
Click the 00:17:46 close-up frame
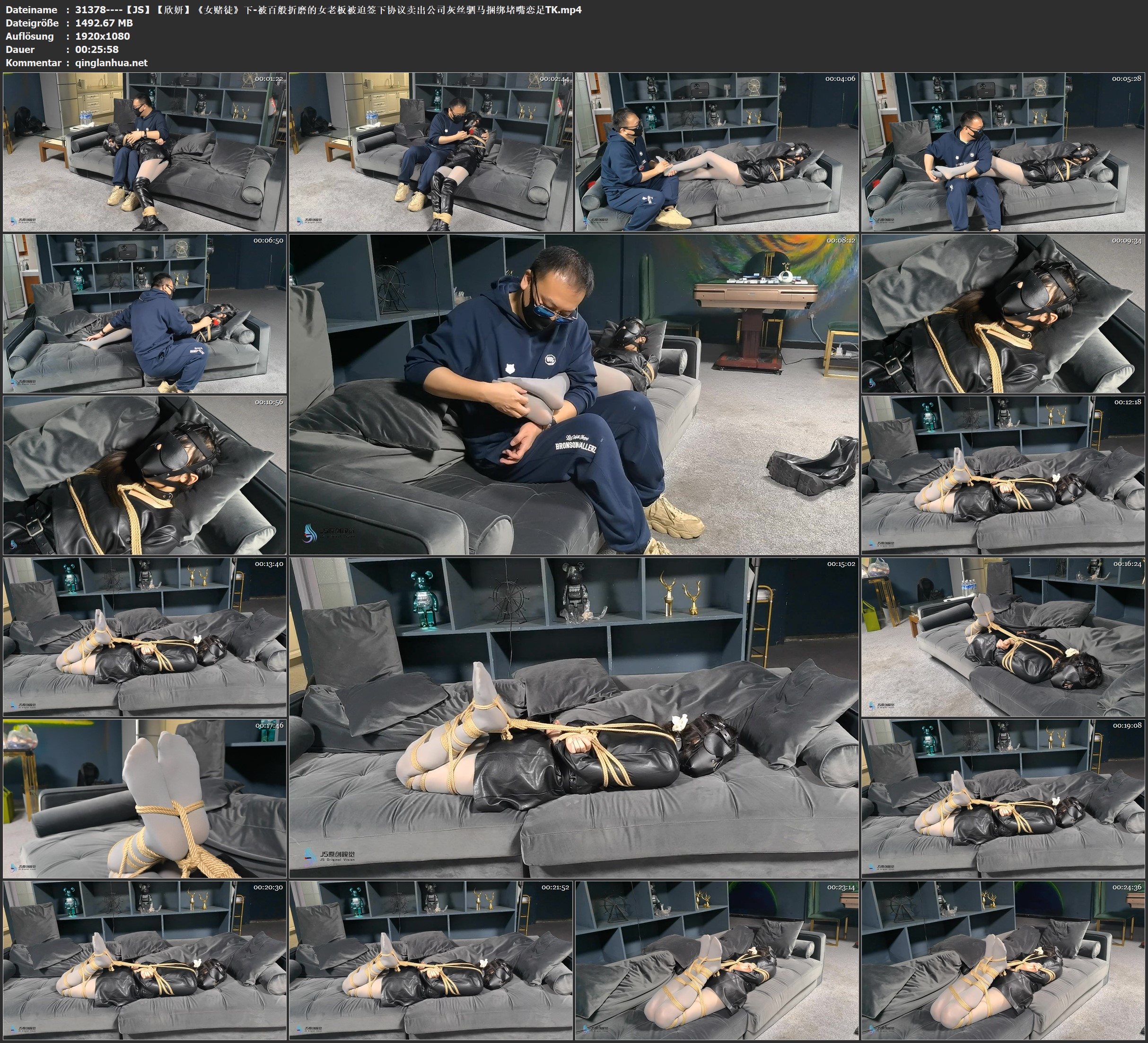145,798
